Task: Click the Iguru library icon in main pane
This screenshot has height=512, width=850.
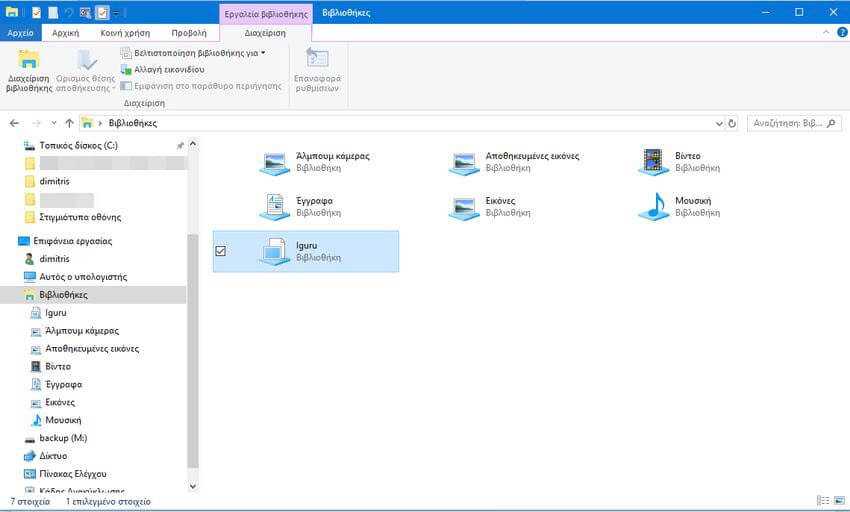Action: [274, 252]
